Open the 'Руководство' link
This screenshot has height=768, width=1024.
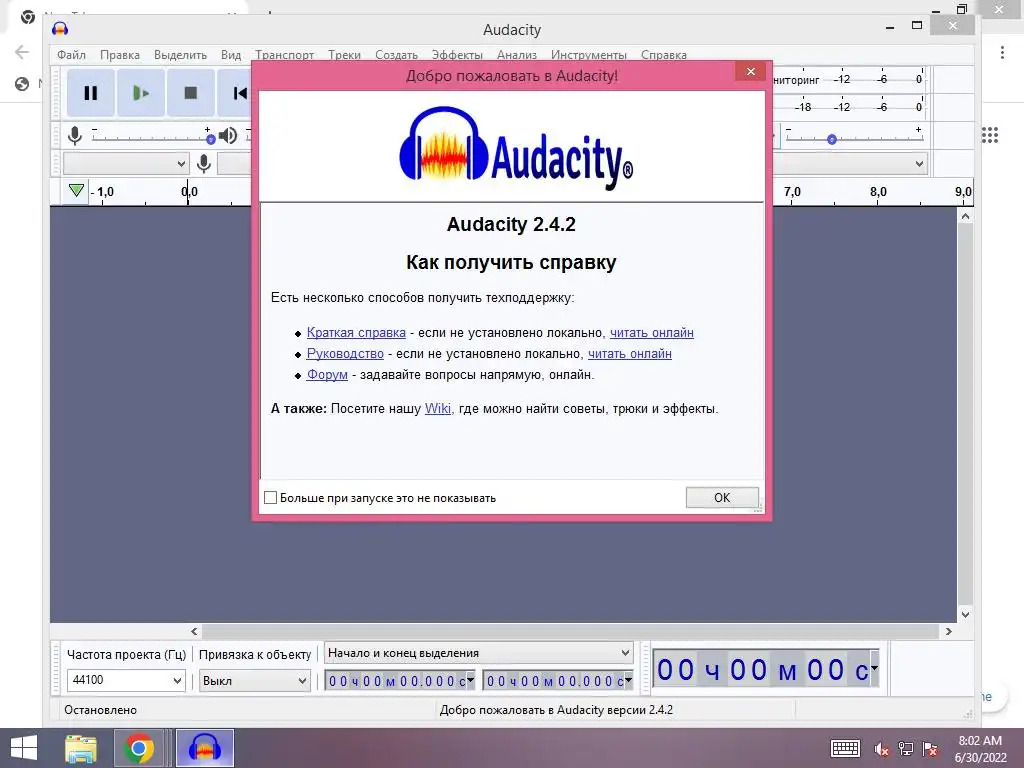click(345, 353)
